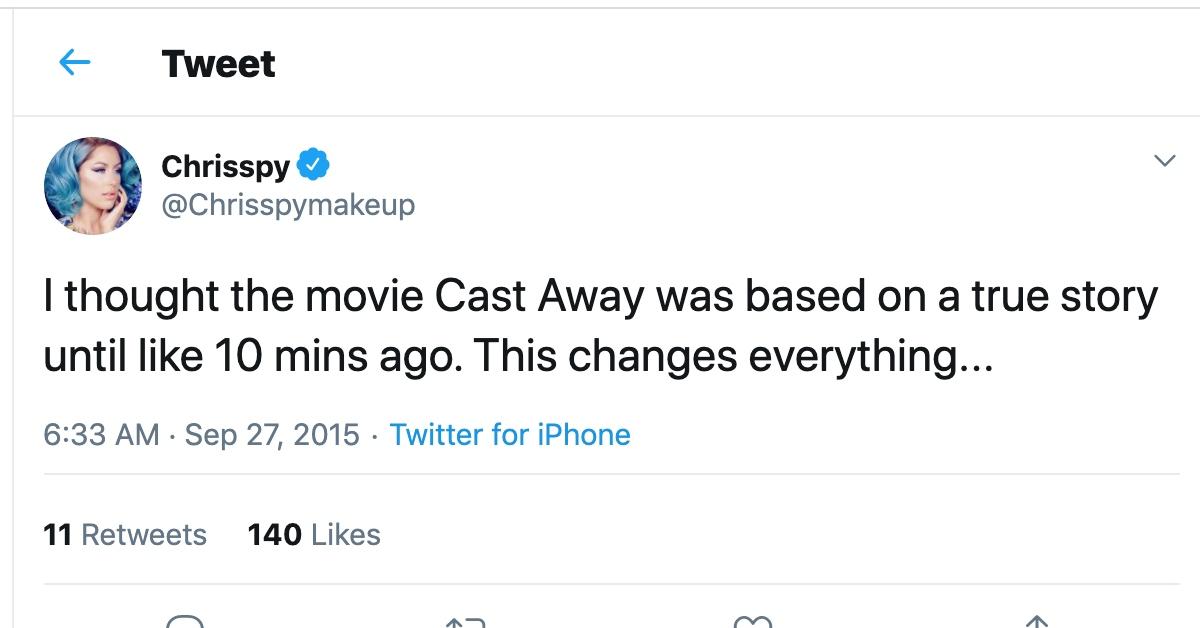
Task: Open the Chrisspy display name link
Action: [225, 165]
